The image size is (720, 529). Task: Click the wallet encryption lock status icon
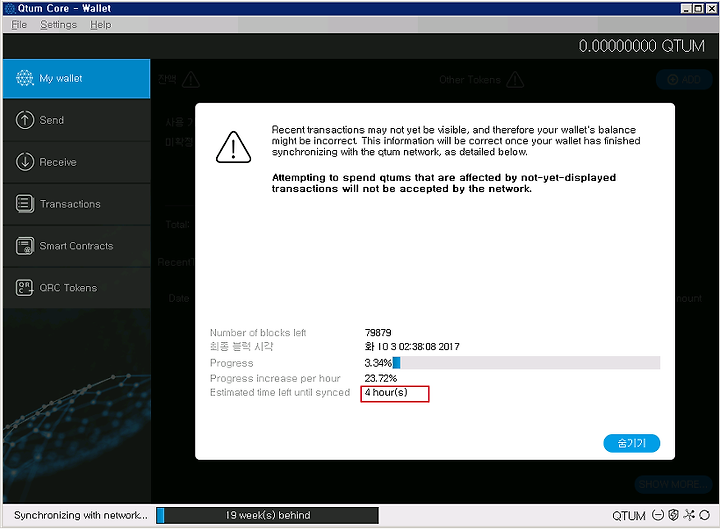[658, 515]
